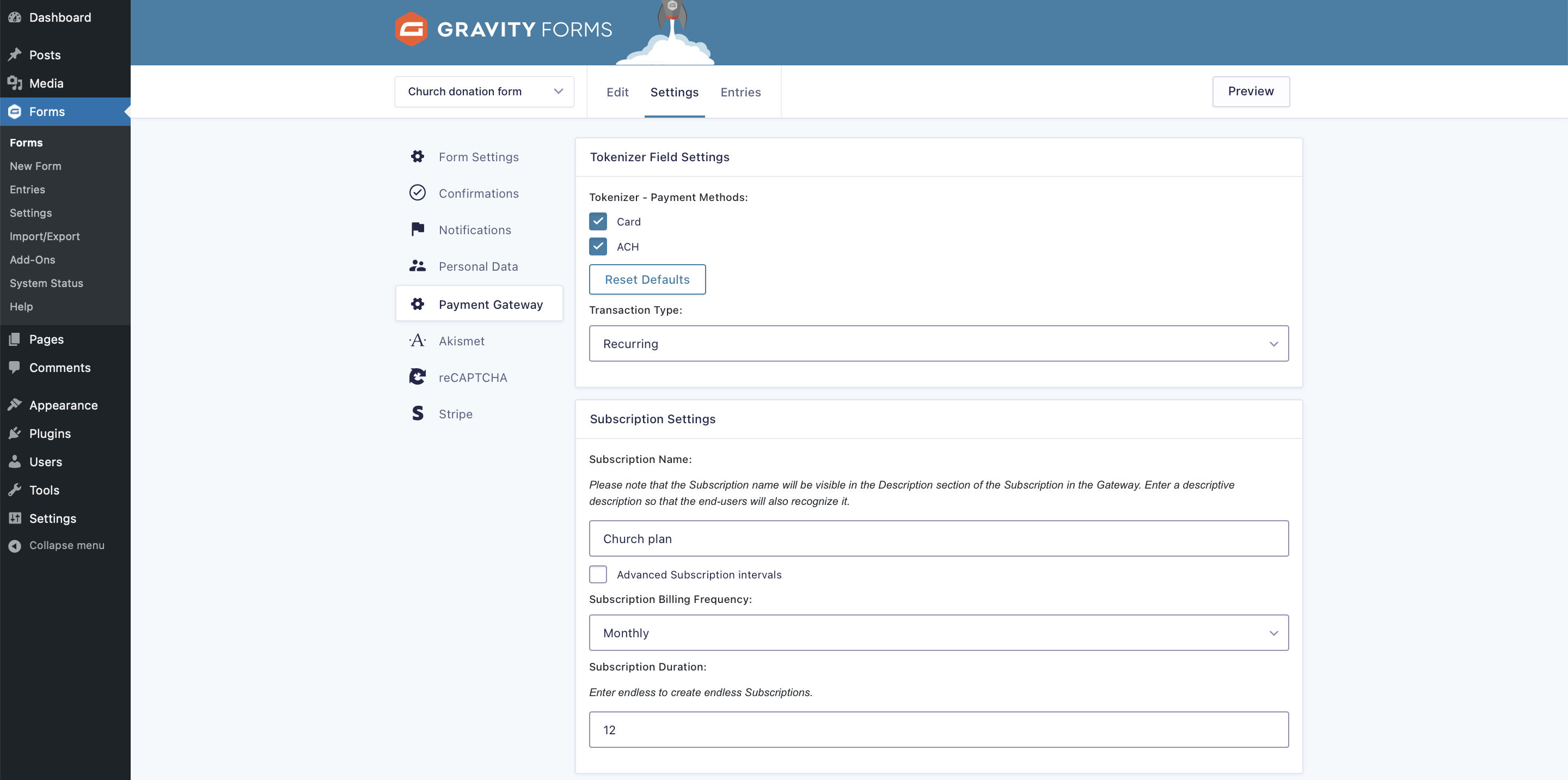The image size is (1568, 780).
Task: Click the Form Settings icon
Action: (x=418, y=156)
